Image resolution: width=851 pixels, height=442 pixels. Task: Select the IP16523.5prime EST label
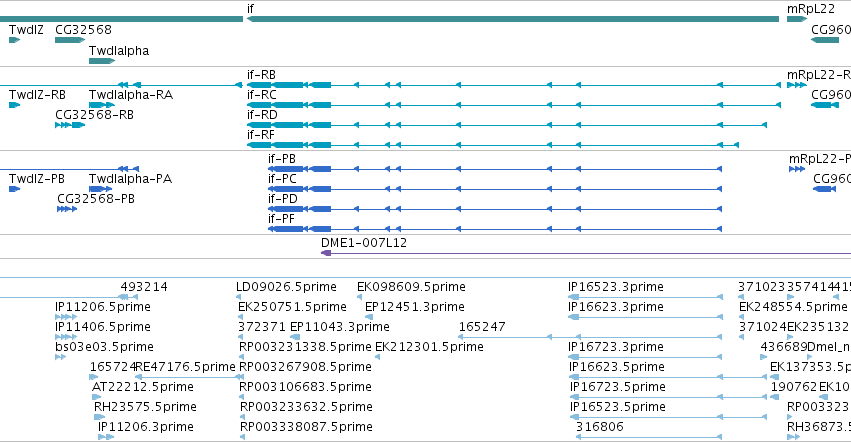(618, 407)
